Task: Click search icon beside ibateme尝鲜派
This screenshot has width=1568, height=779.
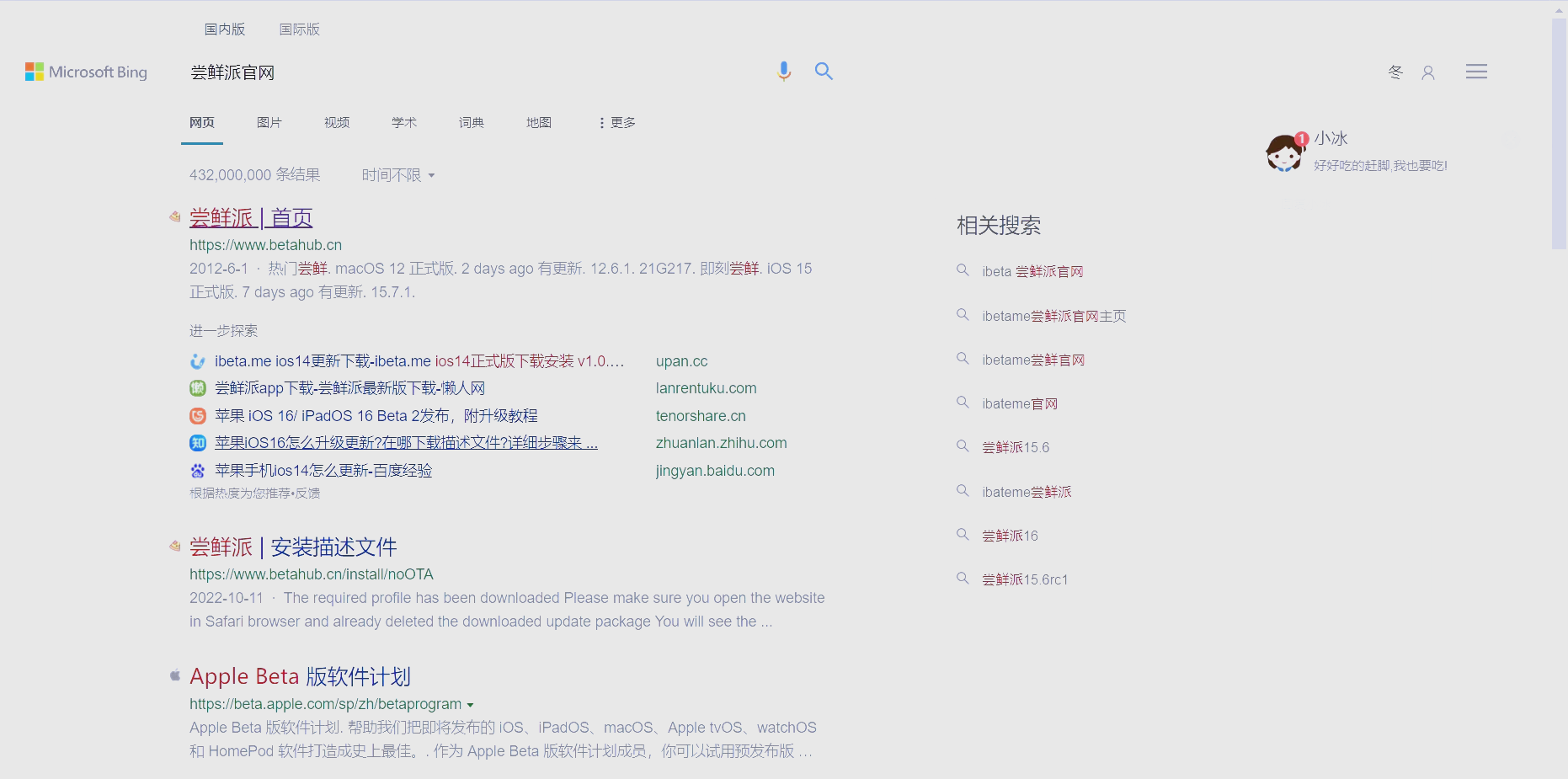Action: click(963, 491)
